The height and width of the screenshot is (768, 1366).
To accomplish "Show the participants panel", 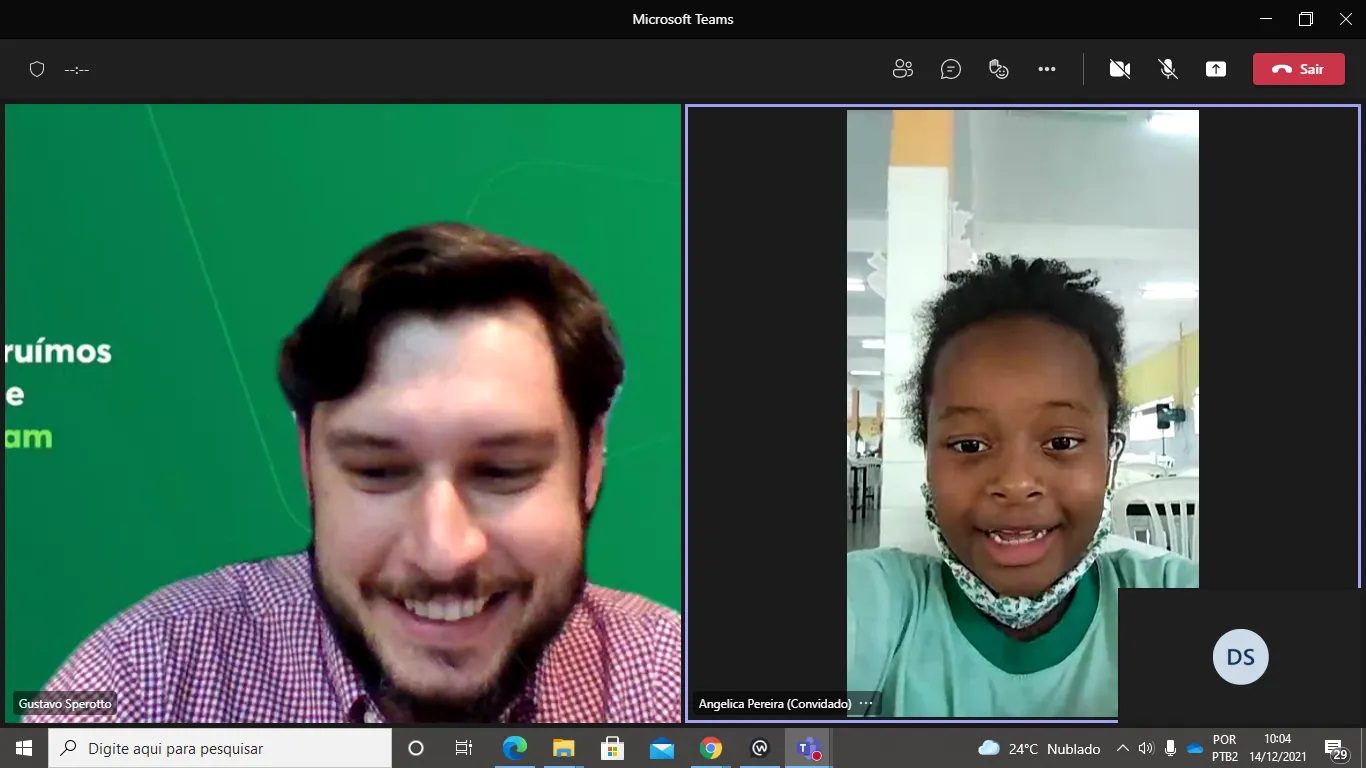I will pyautogui.click(x=902, y=69).
